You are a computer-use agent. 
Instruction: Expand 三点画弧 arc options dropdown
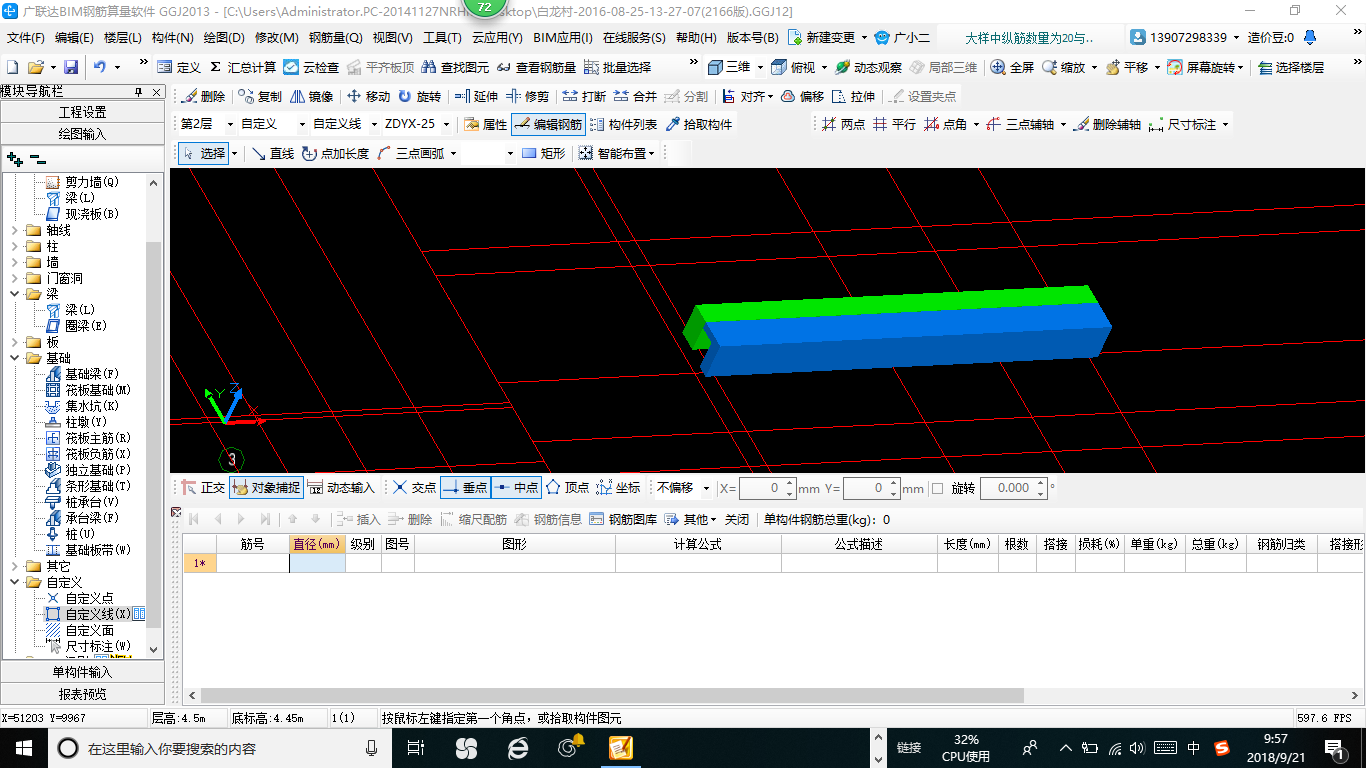click(x=452, y=154)
